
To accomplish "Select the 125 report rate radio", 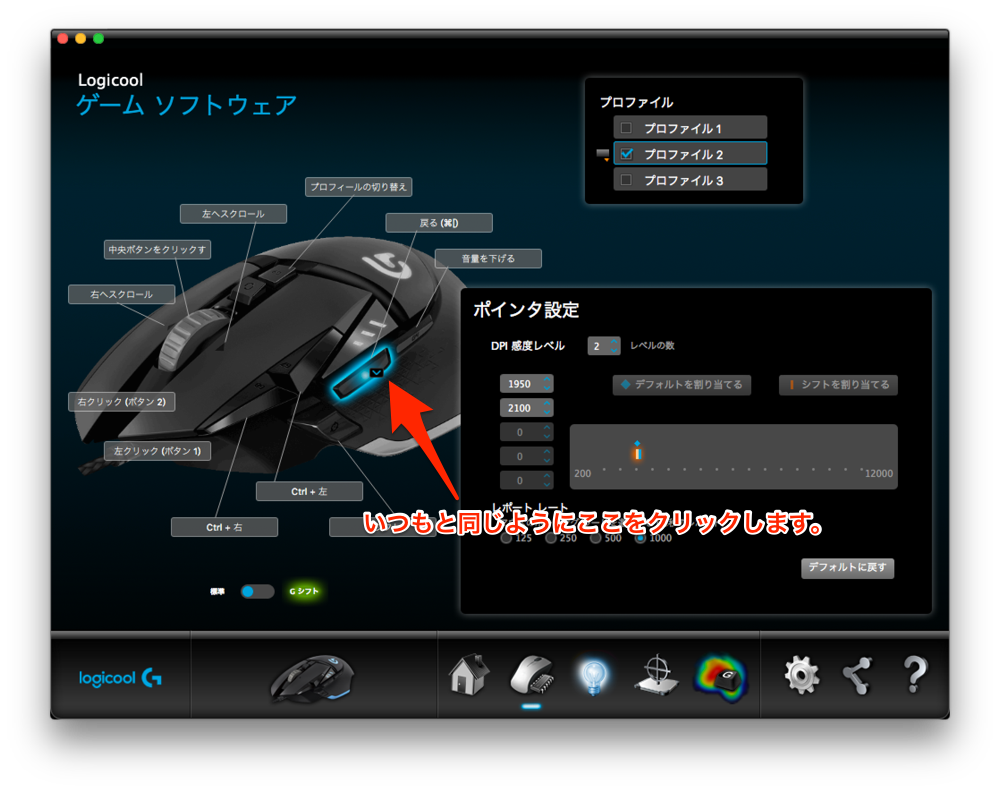I will coord(506,538).
